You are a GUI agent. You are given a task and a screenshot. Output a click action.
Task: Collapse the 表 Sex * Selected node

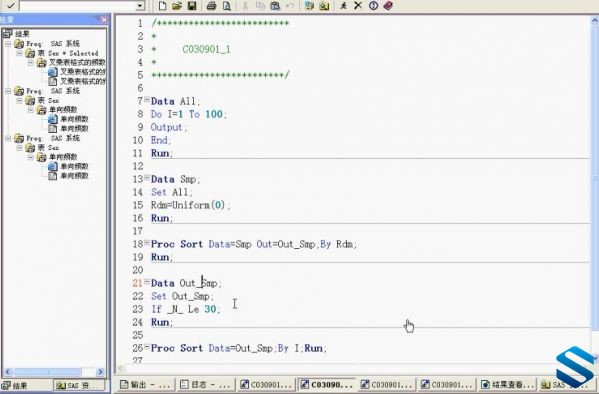click(x=19, y=53)
